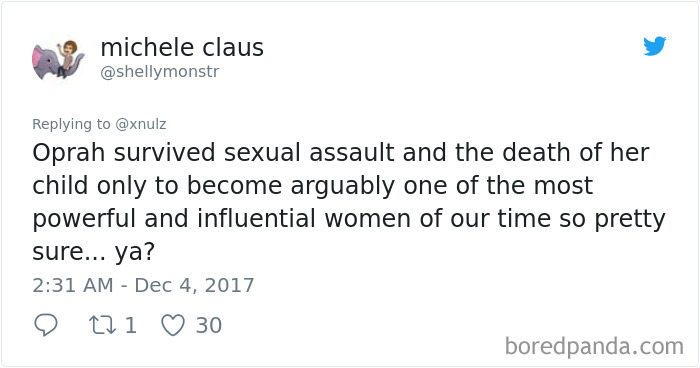Click the Dec 4, 2017 date
This screenshot has height=368, width=700.
click(x=194, y=285)
